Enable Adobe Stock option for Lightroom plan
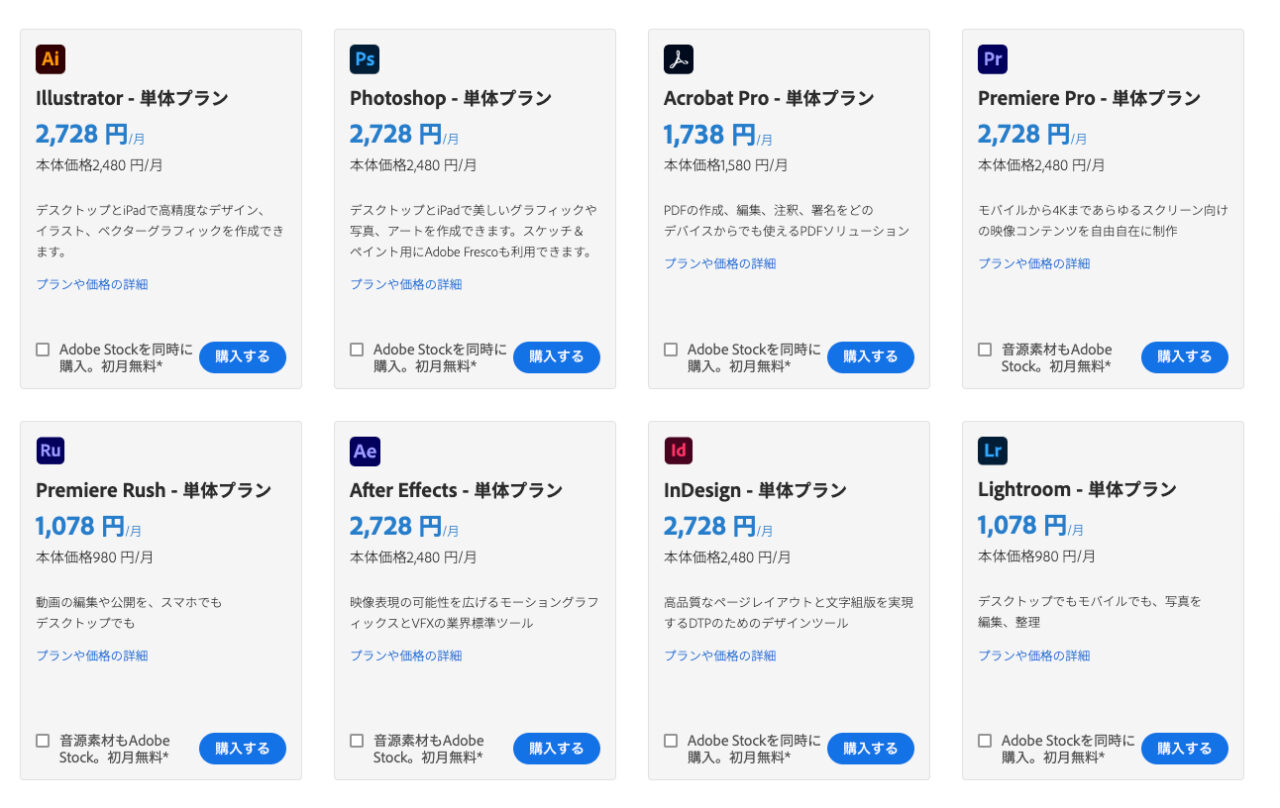The width and height of the screenshot is (1280, 808). click(x=984, y=740)
